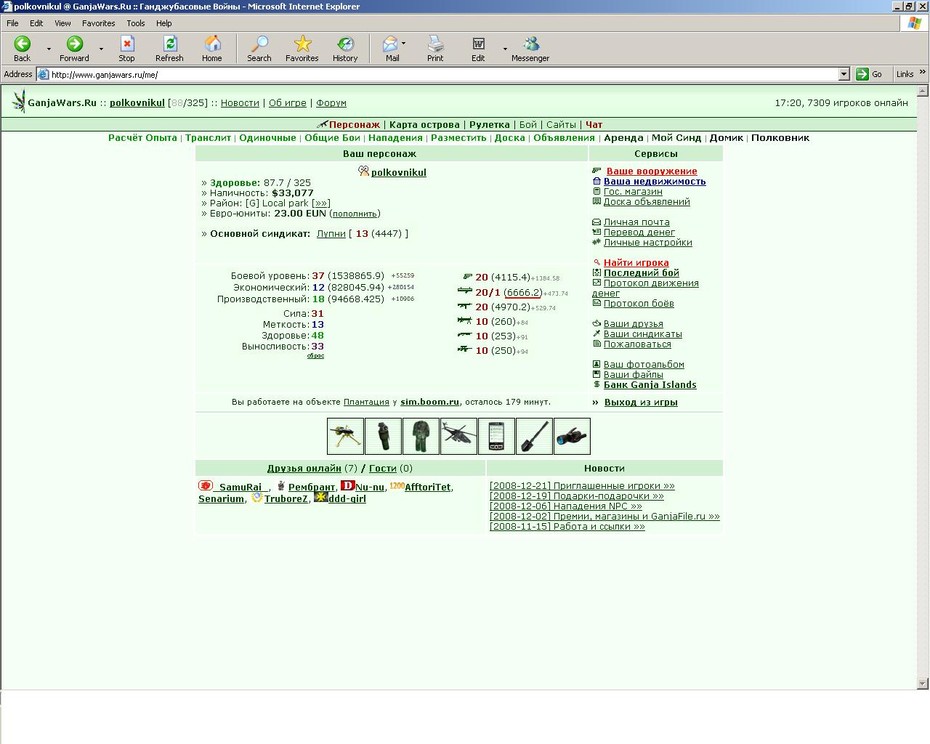Image resolution: width=930 pixels, height=744 pixels.
Task: Open Расчёт Опыта link
Action: pos(142,138)
